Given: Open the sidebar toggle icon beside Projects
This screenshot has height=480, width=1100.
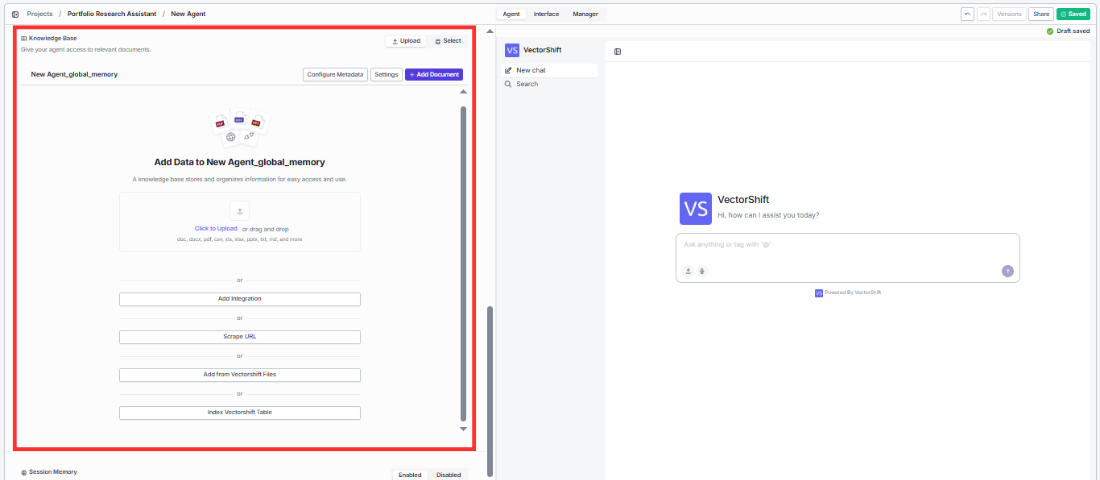Looking at the screenshot, I should point(15,14).
